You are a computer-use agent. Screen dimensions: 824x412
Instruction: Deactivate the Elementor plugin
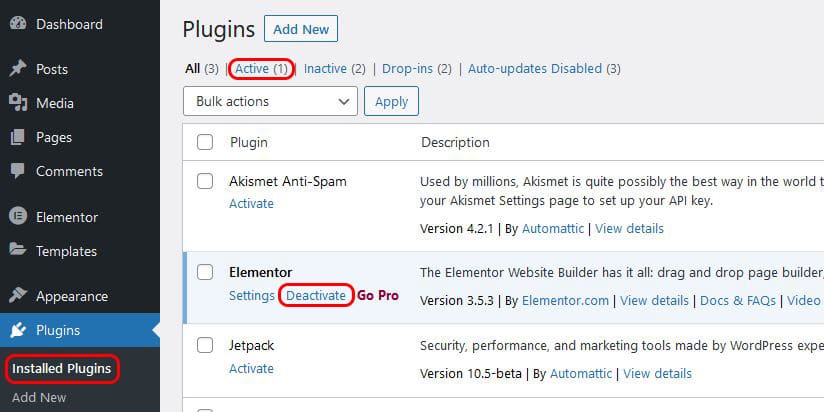[316, 296]
